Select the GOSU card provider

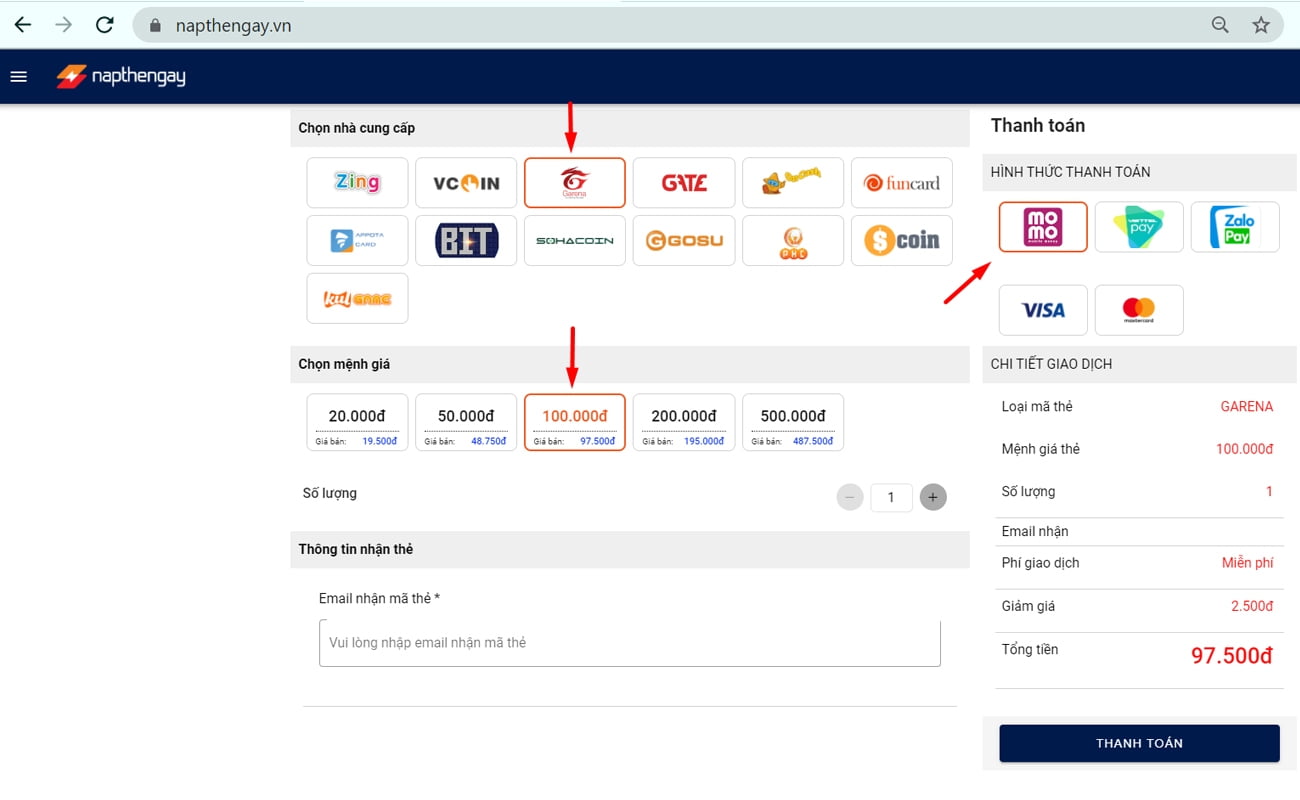point(684,241)
